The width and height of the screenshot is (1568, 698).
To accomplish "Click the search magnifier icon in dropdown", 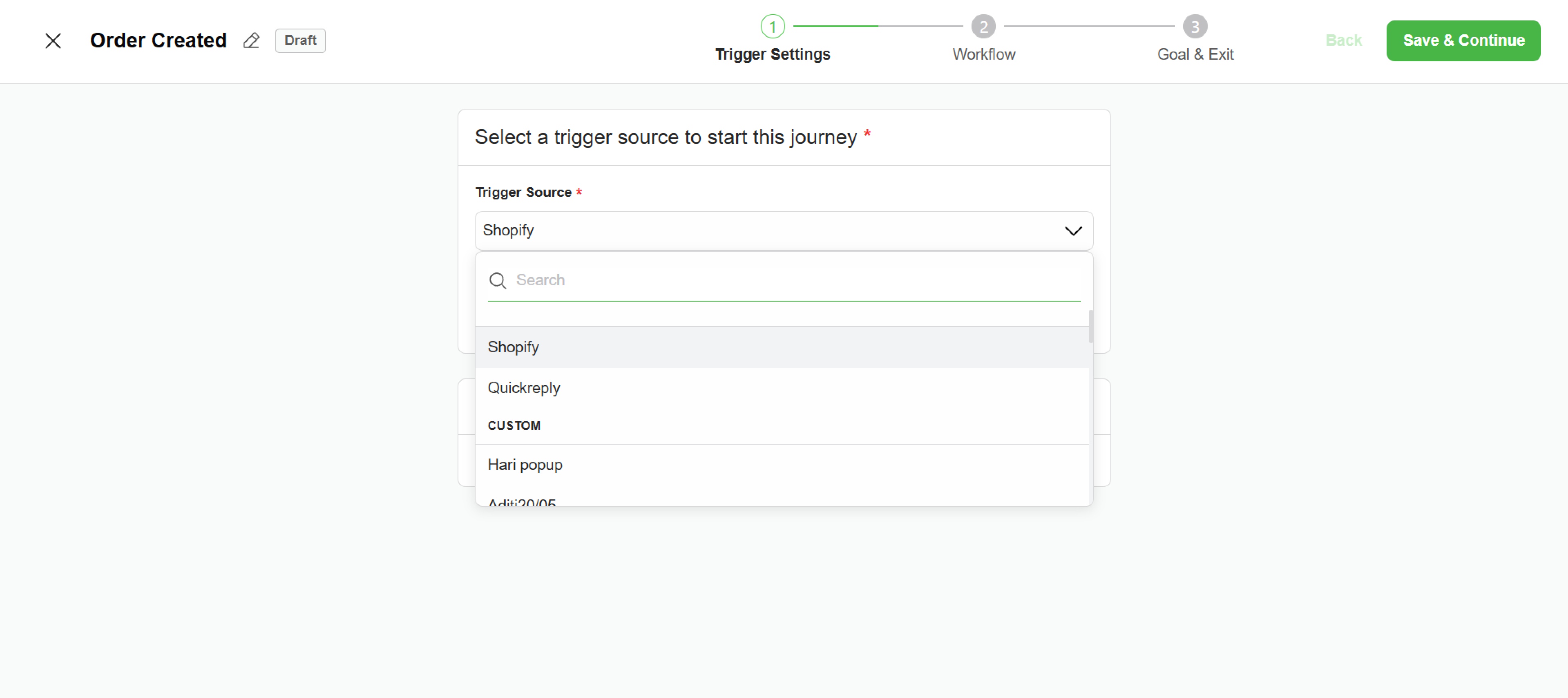I will (497, 280).
